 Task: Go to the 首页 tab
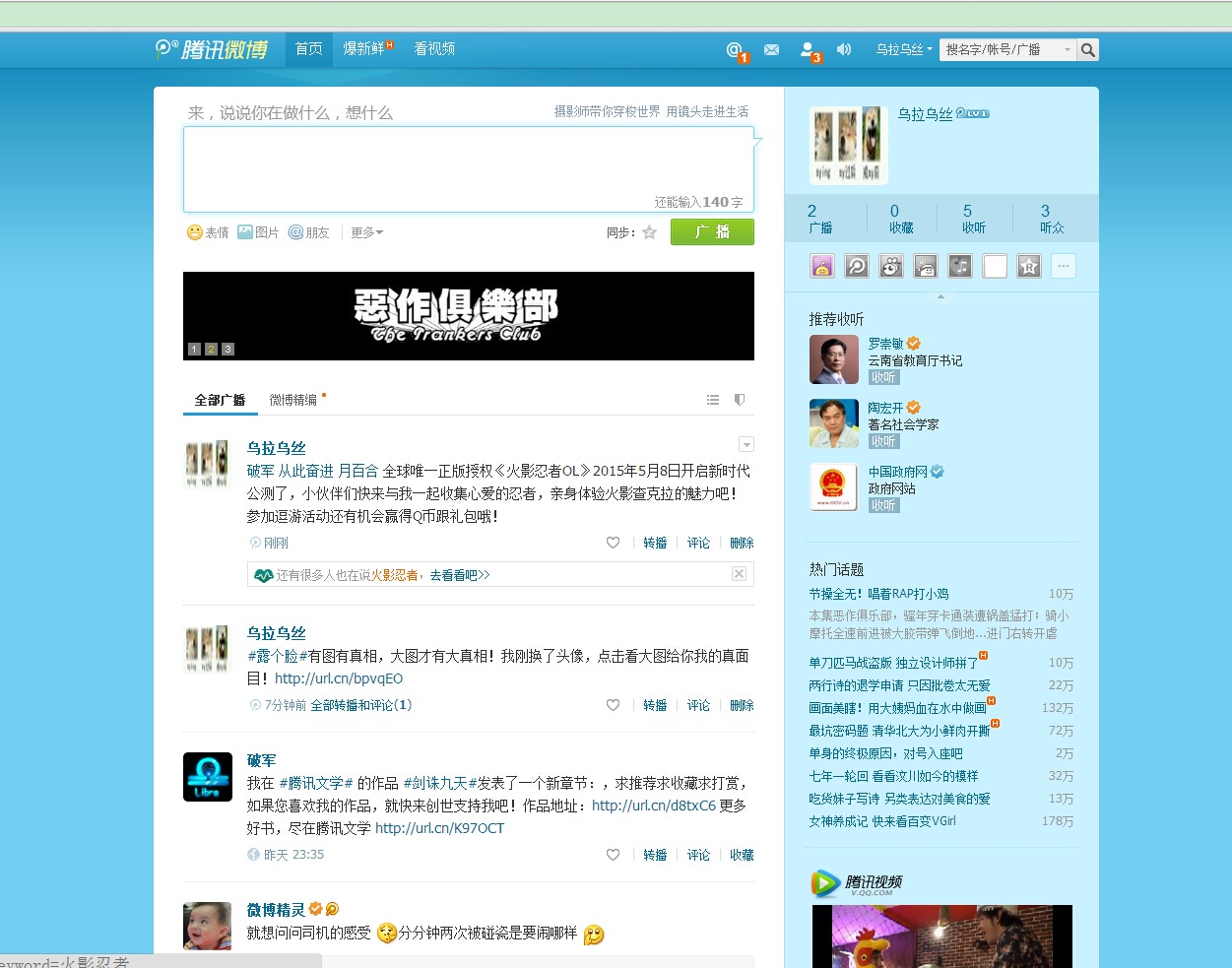tap(309, 49)
